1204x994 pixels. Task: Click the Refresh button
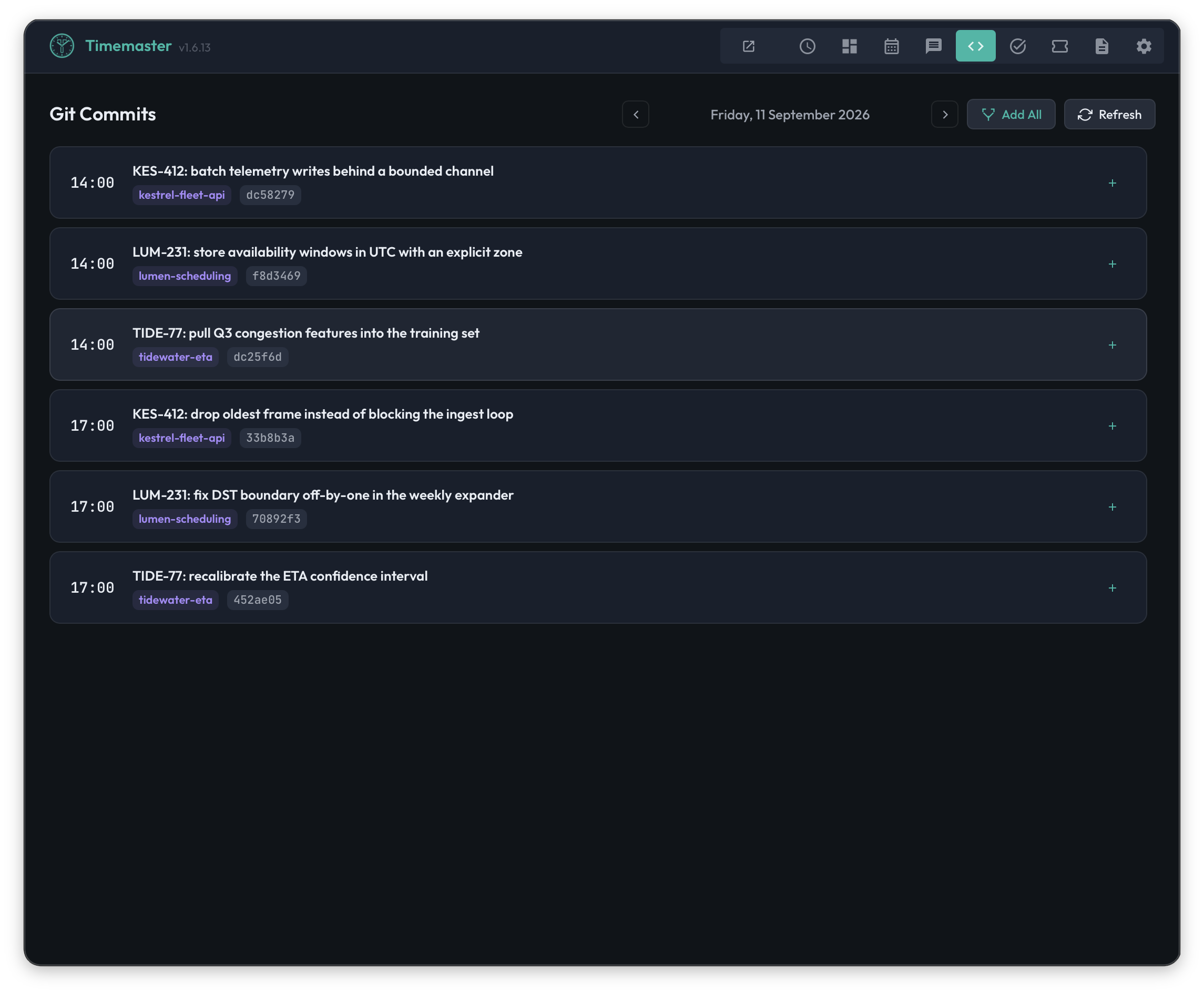pyautogui.click(x=1109, y=115)
